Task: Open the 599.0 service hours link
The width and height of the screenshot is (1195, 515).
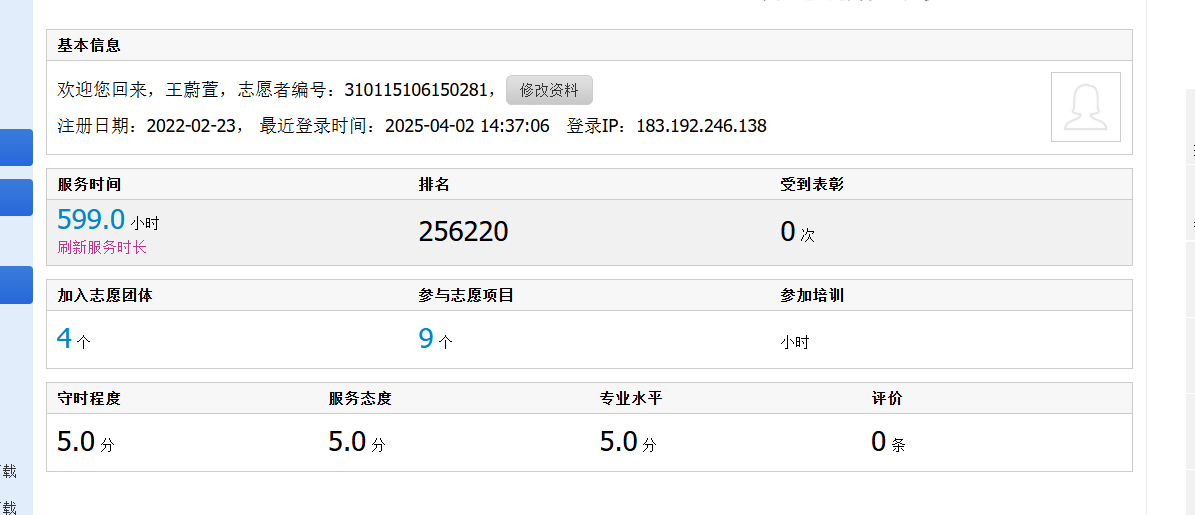Action: point(91,220)
